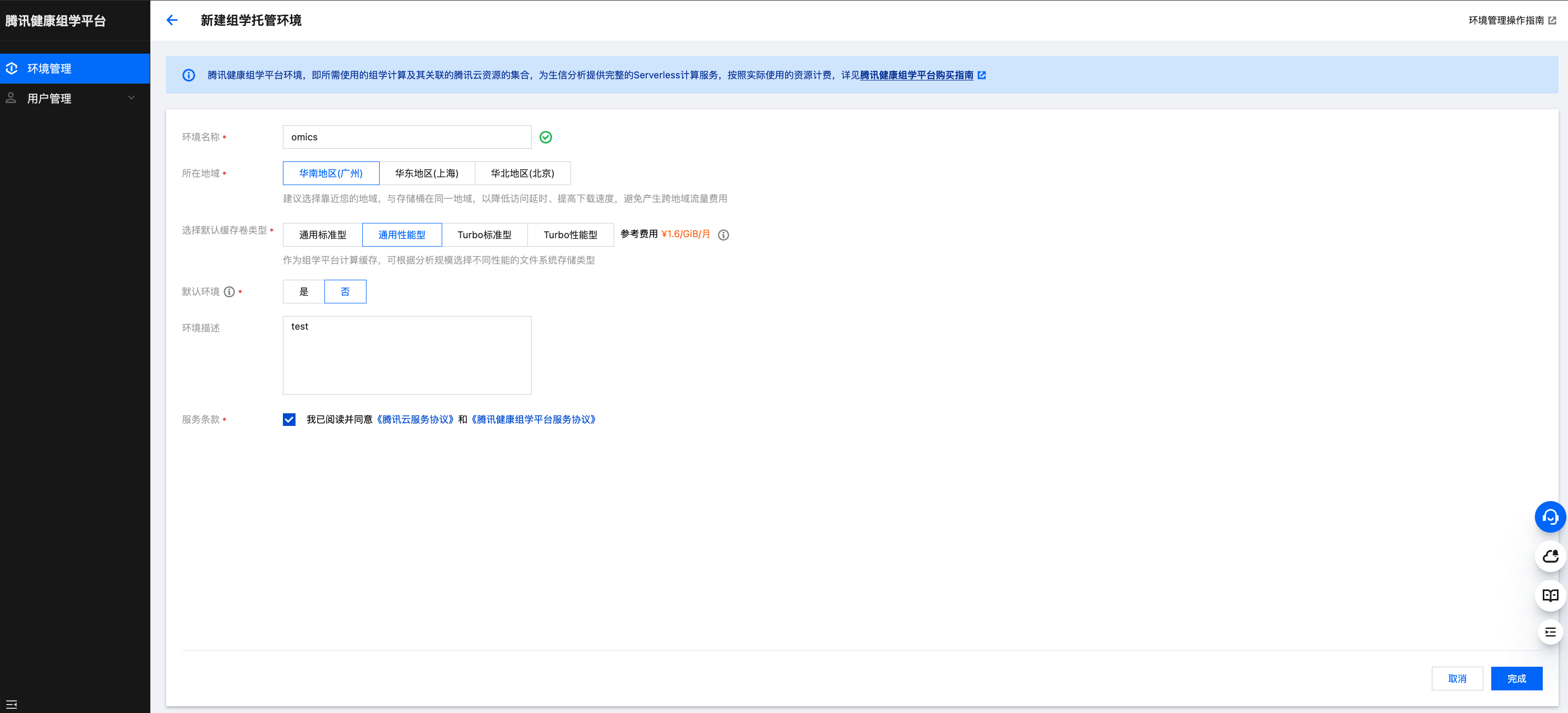1568x713 pixels.
Task: Expand 用户管理 sidebar menu chevron
Action: tap(131, 98)
